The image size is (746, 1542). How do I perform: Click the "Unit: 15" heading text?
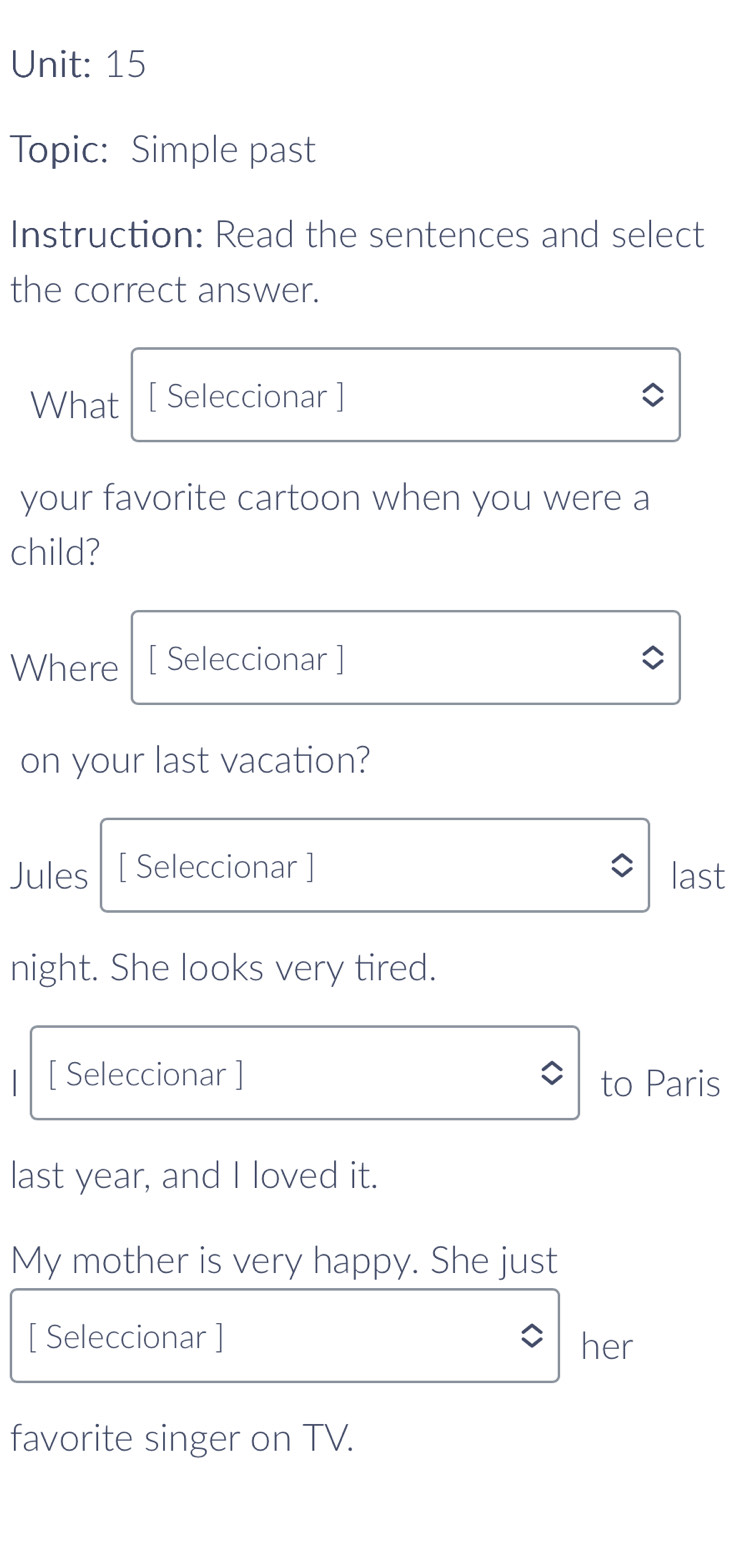point(79,65)
